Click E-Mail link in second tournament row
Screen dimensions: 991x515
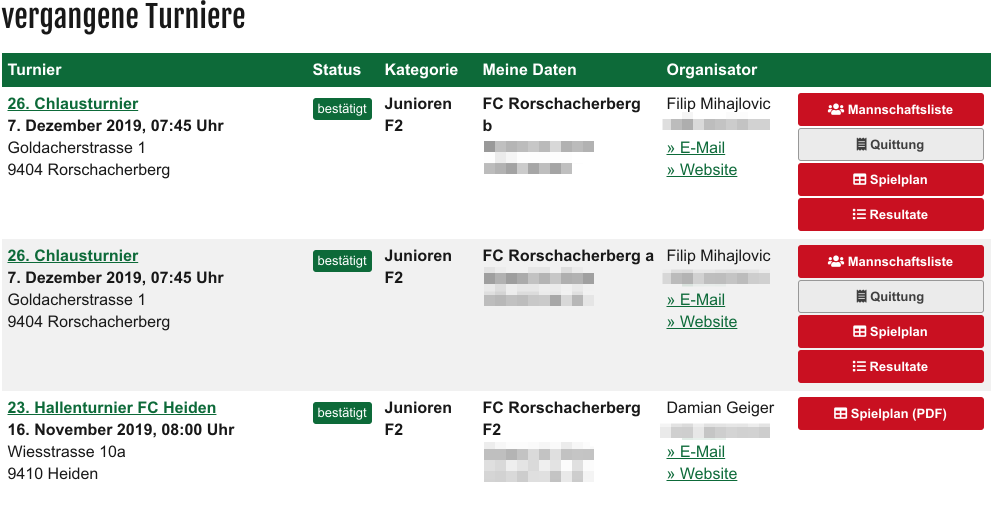[696, 300]
